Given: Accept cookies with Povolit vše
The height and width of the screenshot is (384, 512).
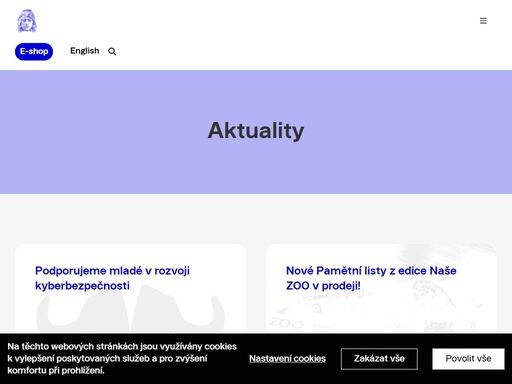Looking at the screenshot, I should click(x=468, y=359).
